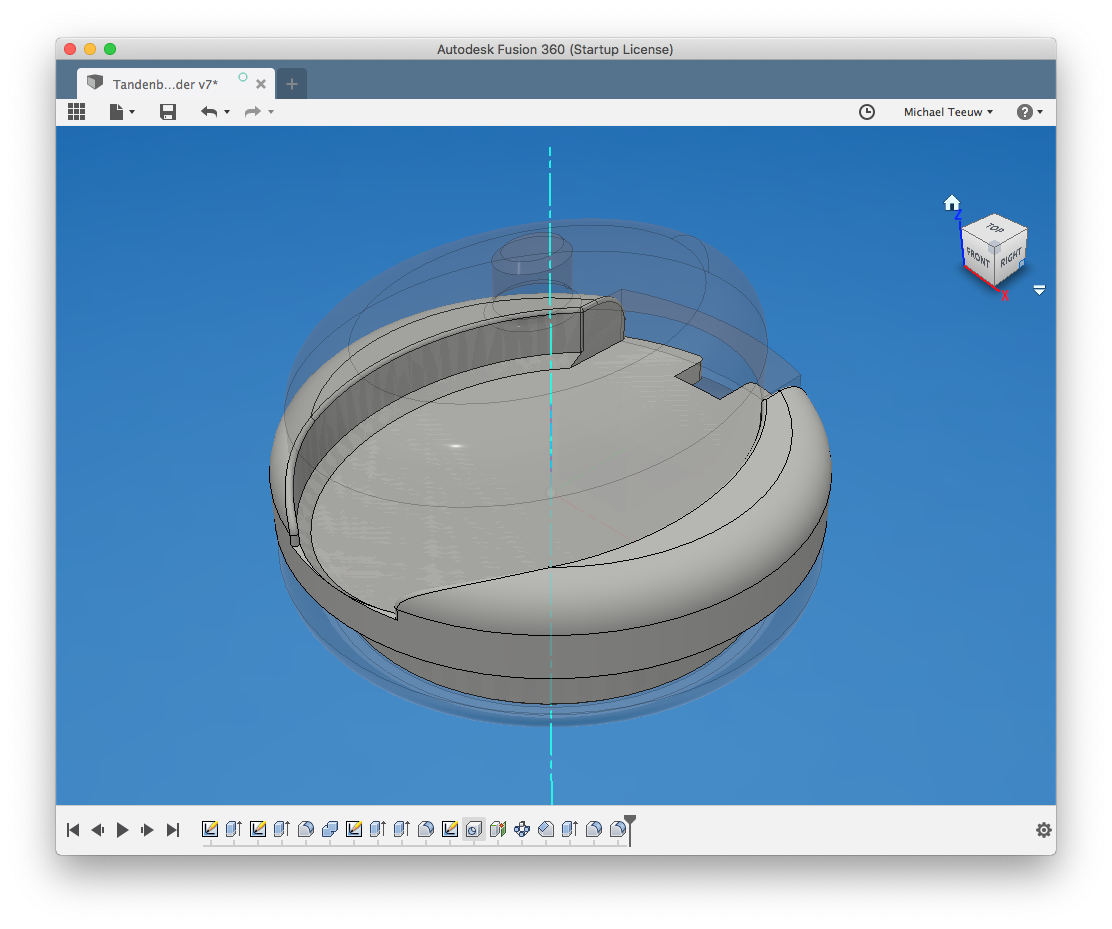Open the ViewCube options dropdown arrow

coord(1039,290)
